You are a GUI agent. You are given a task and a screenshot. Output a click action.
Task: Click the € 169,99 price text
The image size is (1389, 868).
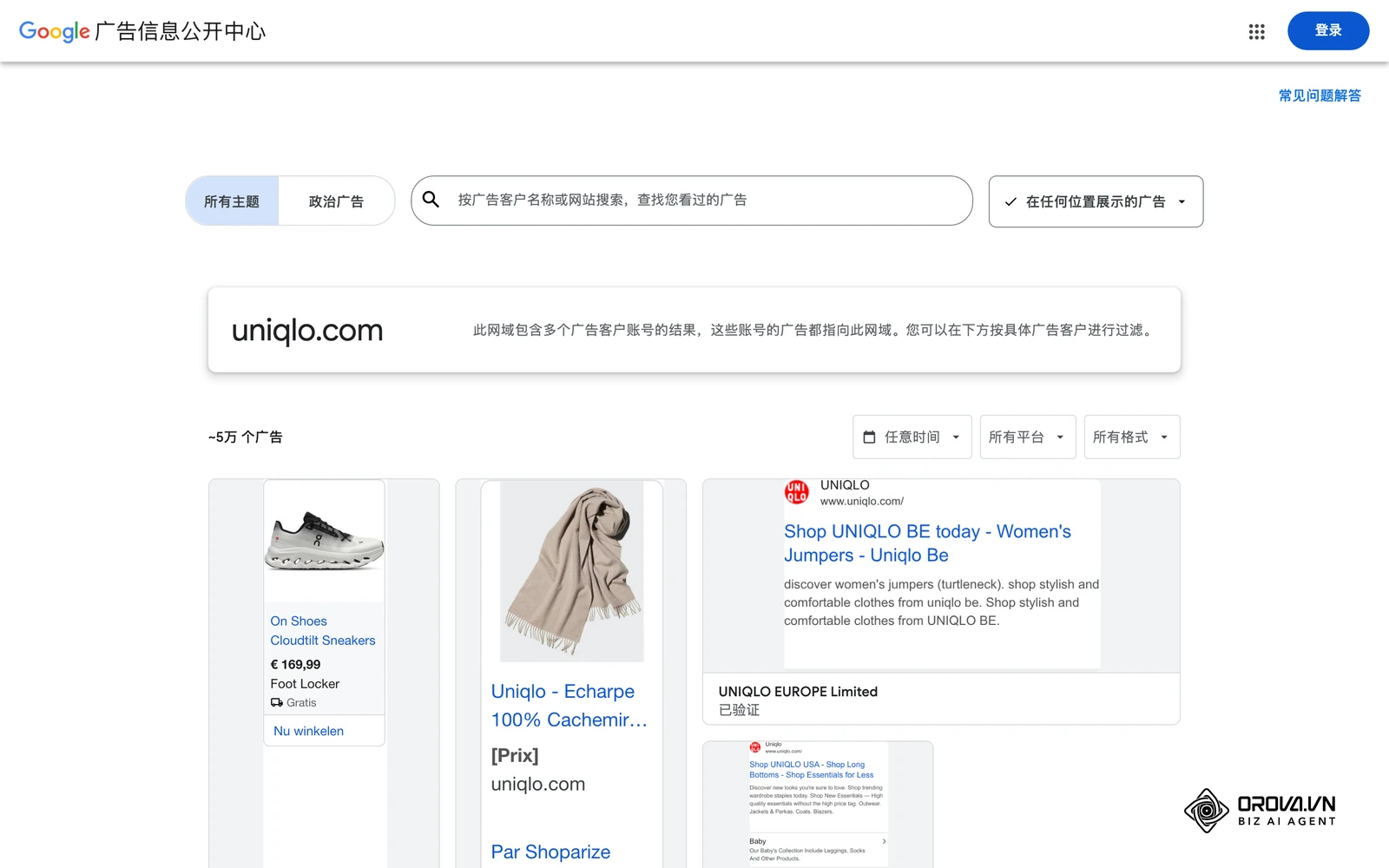coord(295,664)
